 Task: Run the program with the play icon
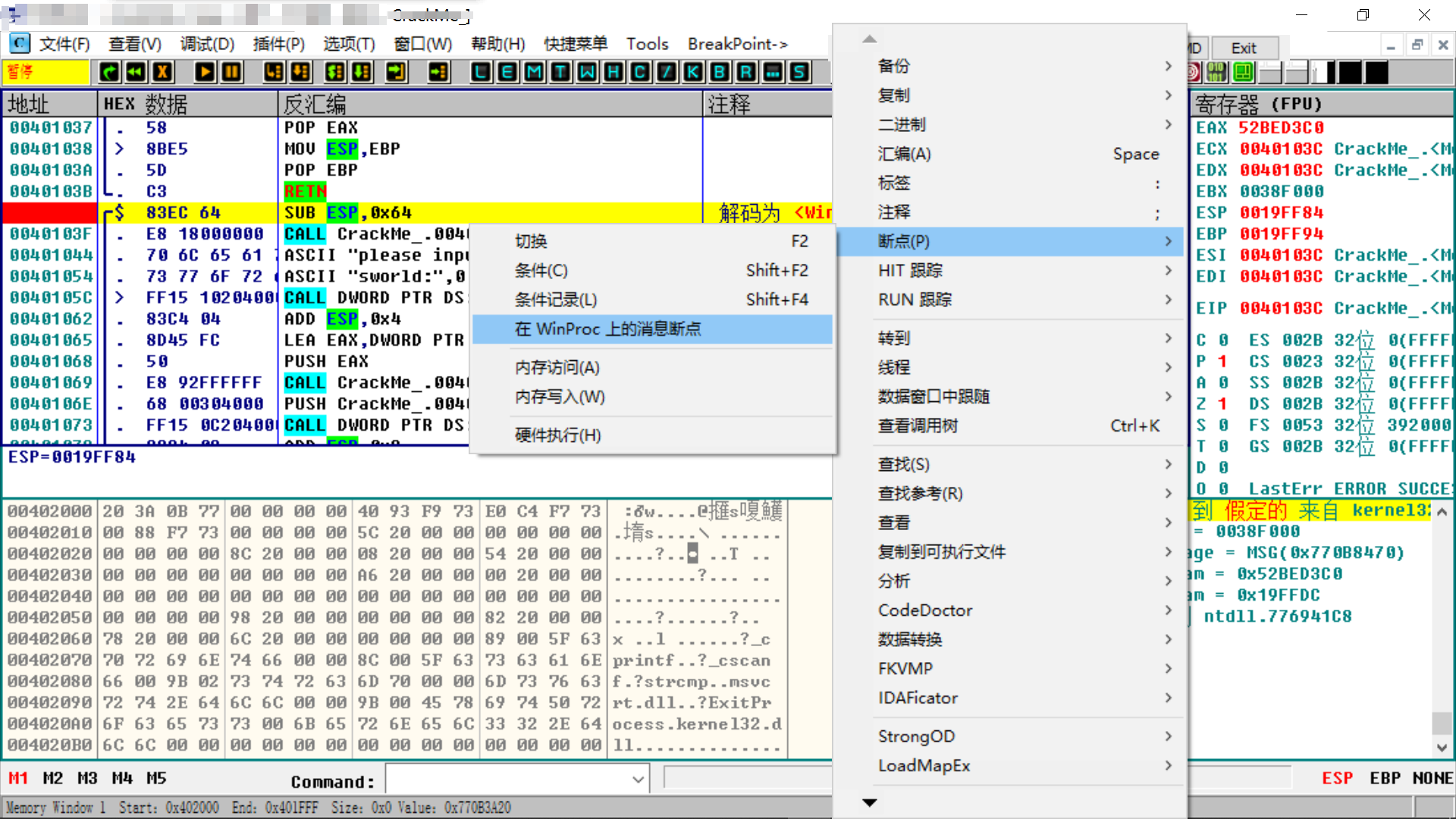tap(205, 72)
